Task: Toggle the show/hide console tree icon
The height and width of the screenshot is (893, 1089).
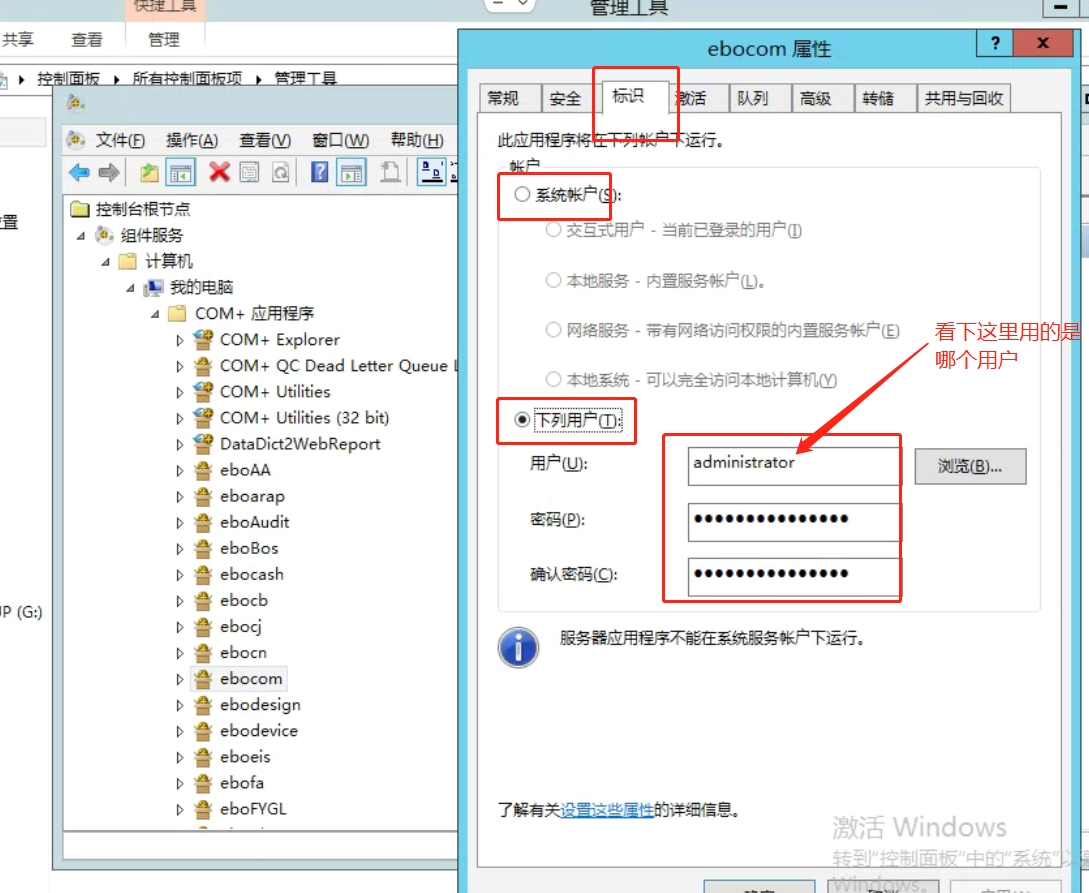Action: [x=180, y=172]
